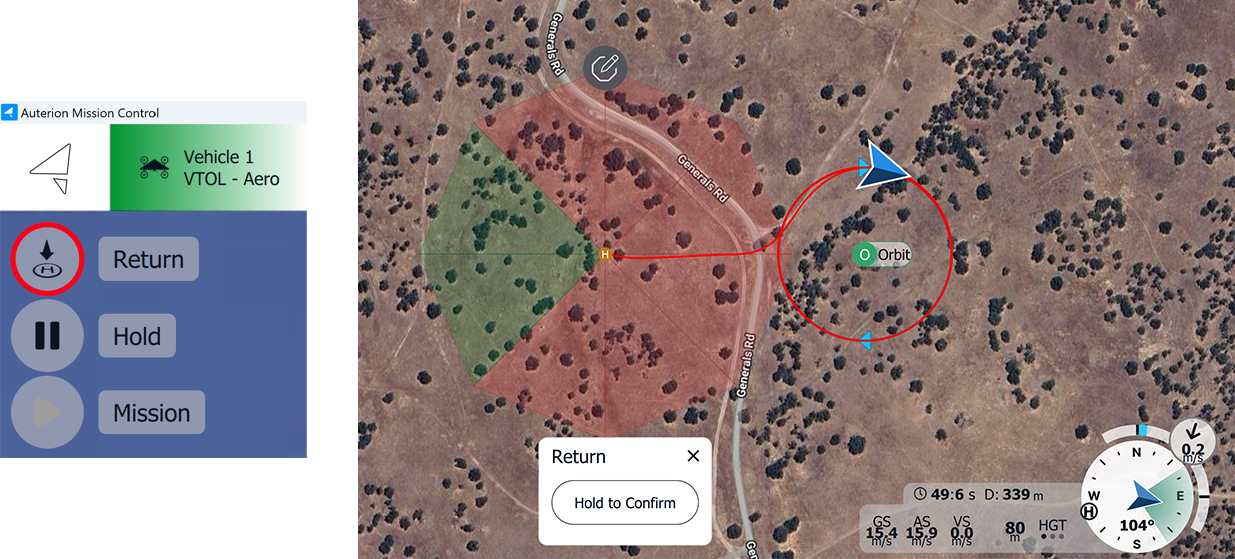1235x559 pixels.
Task: Click the Mission label button
Action: 151,412
